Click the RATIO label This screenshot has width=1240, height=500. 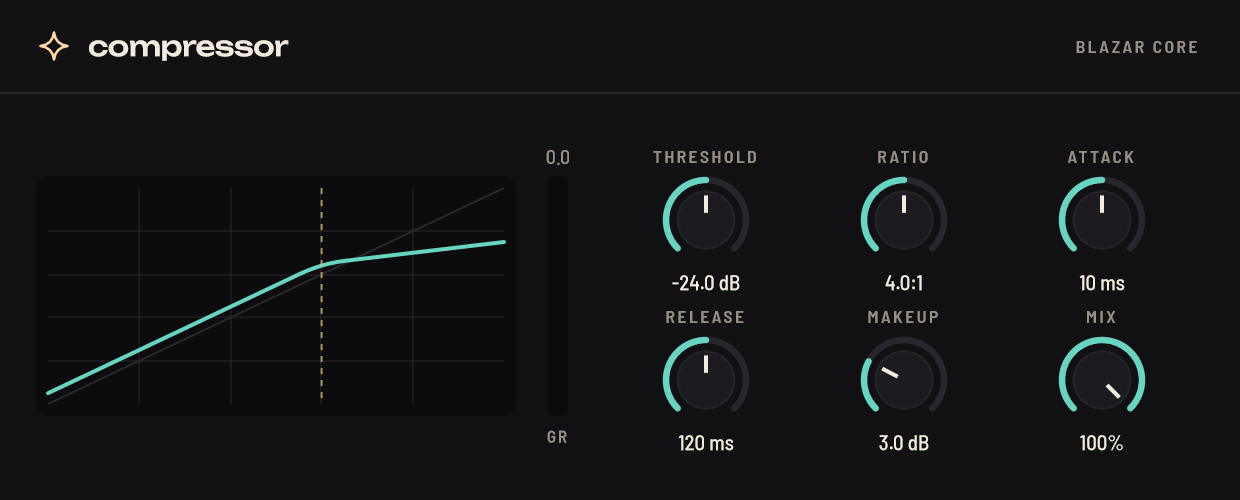tap(904, 157)
